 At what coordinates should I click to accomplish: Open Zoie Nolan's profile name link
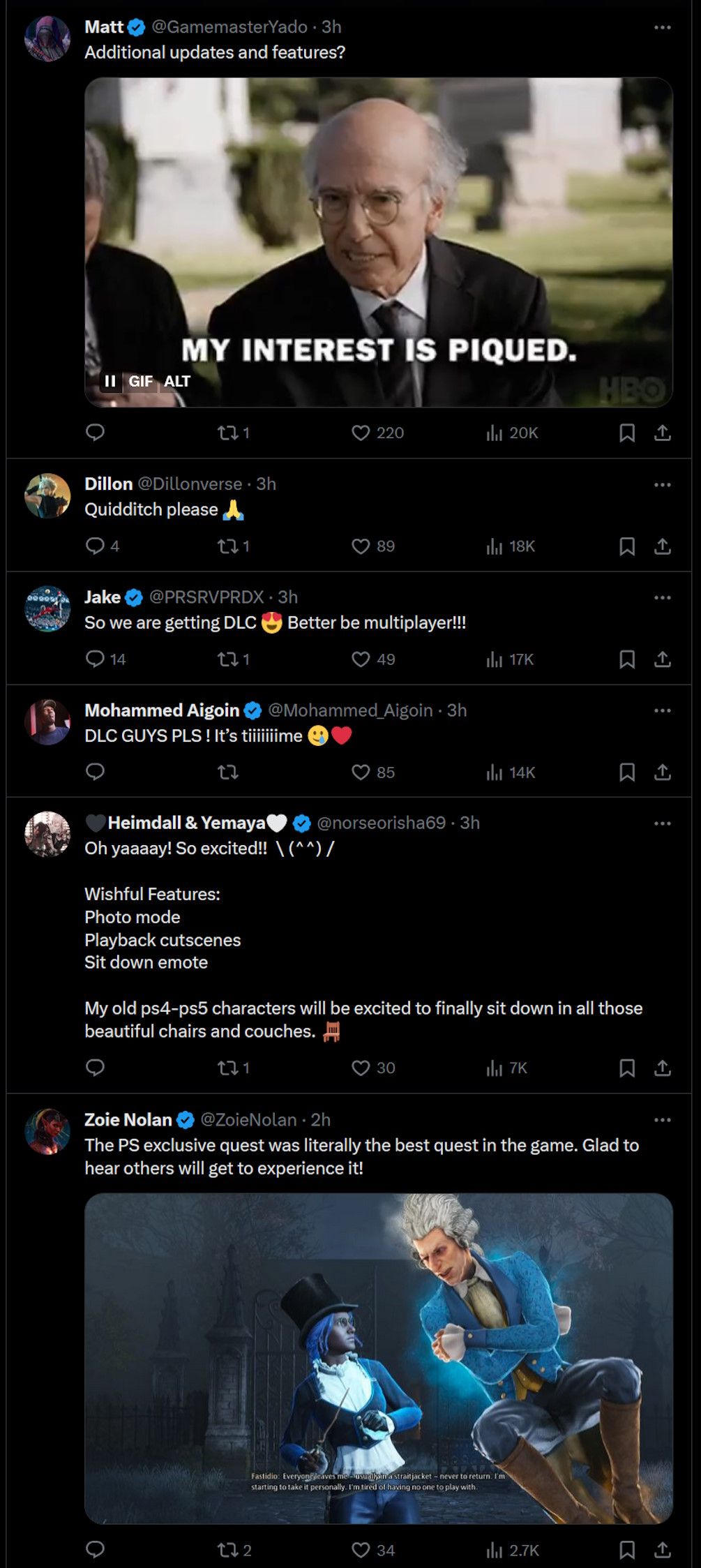(x=128, y=1119)
